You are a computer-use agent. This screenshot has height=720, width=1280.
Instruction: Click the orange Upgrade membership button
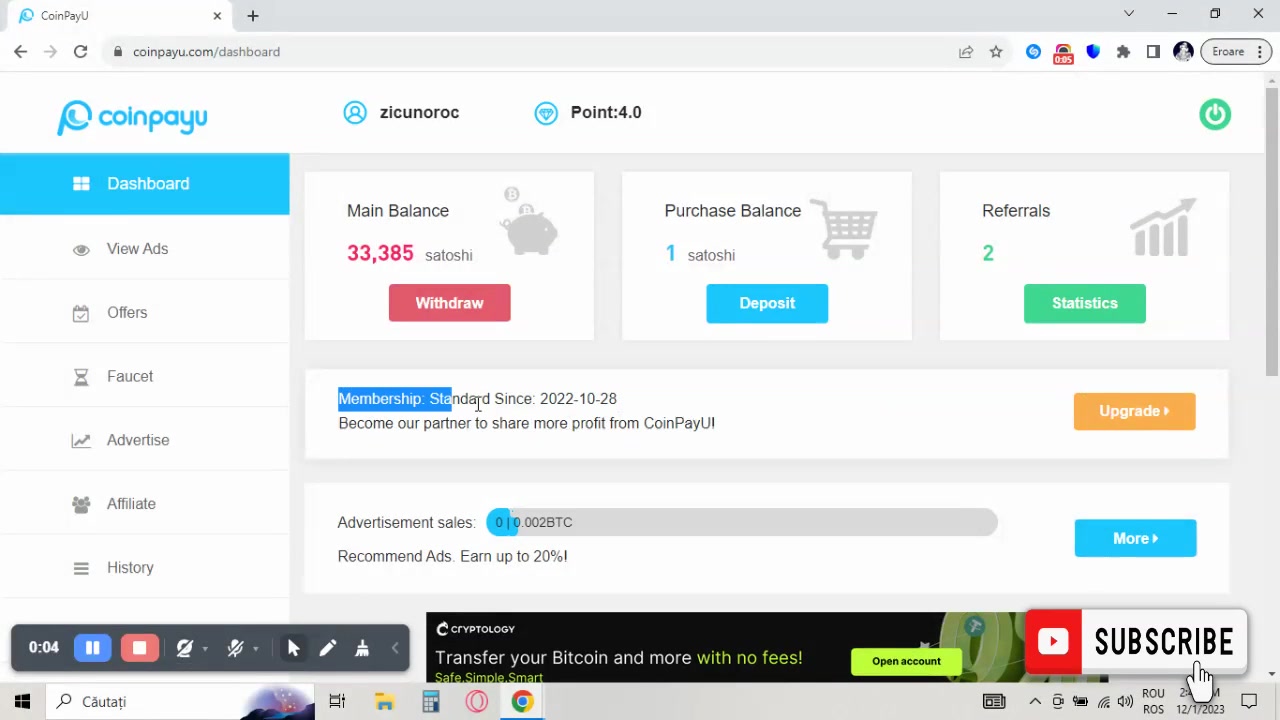(x=1134, y=411)
